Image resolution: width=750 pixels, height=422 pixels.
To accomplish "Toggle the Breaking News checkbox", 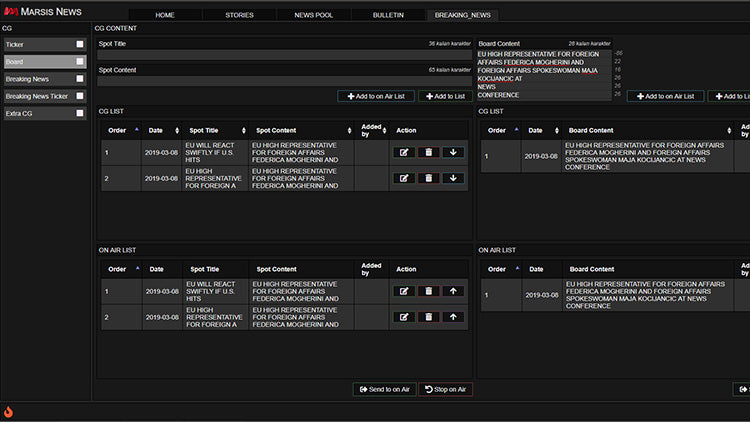I will pyautogui.click(x=79, y=79).
